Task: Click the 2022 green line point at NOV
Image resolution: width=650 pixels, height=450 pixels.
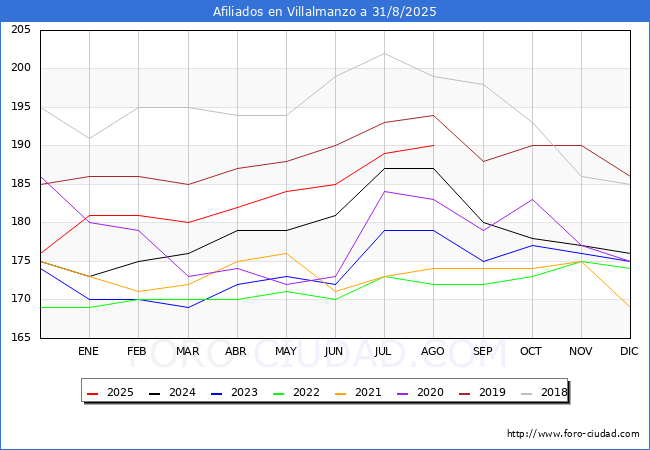Action: [x=582, y=261]
